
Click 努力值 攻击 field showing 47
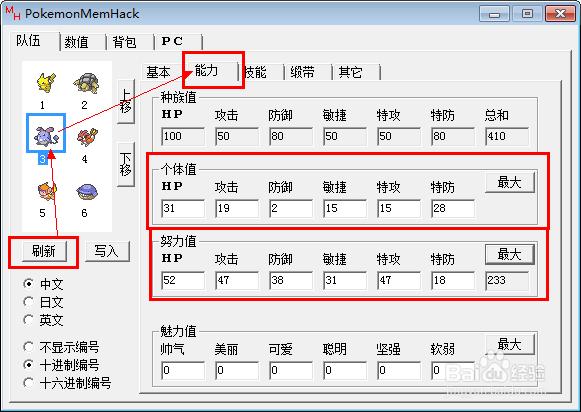point(237,280)
